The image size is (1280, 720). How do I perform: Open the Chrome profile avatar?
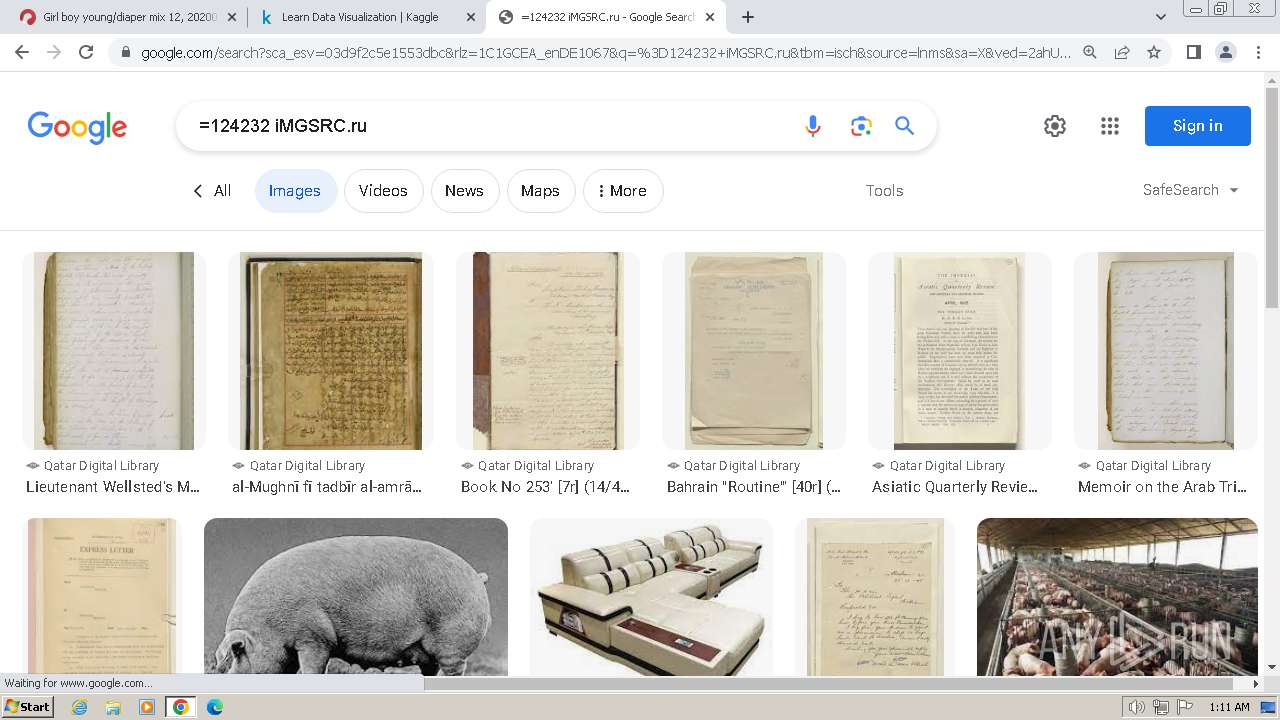(x=1226, y=52)
